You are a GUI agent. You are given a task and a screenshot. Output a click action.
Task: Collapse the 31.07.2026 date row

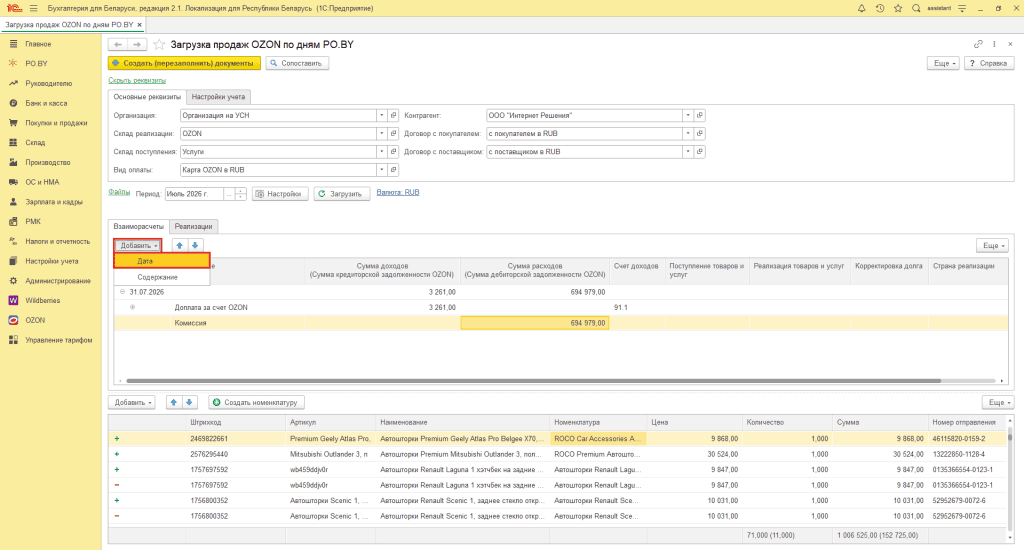pyautogui.click(x=122, y=292)
